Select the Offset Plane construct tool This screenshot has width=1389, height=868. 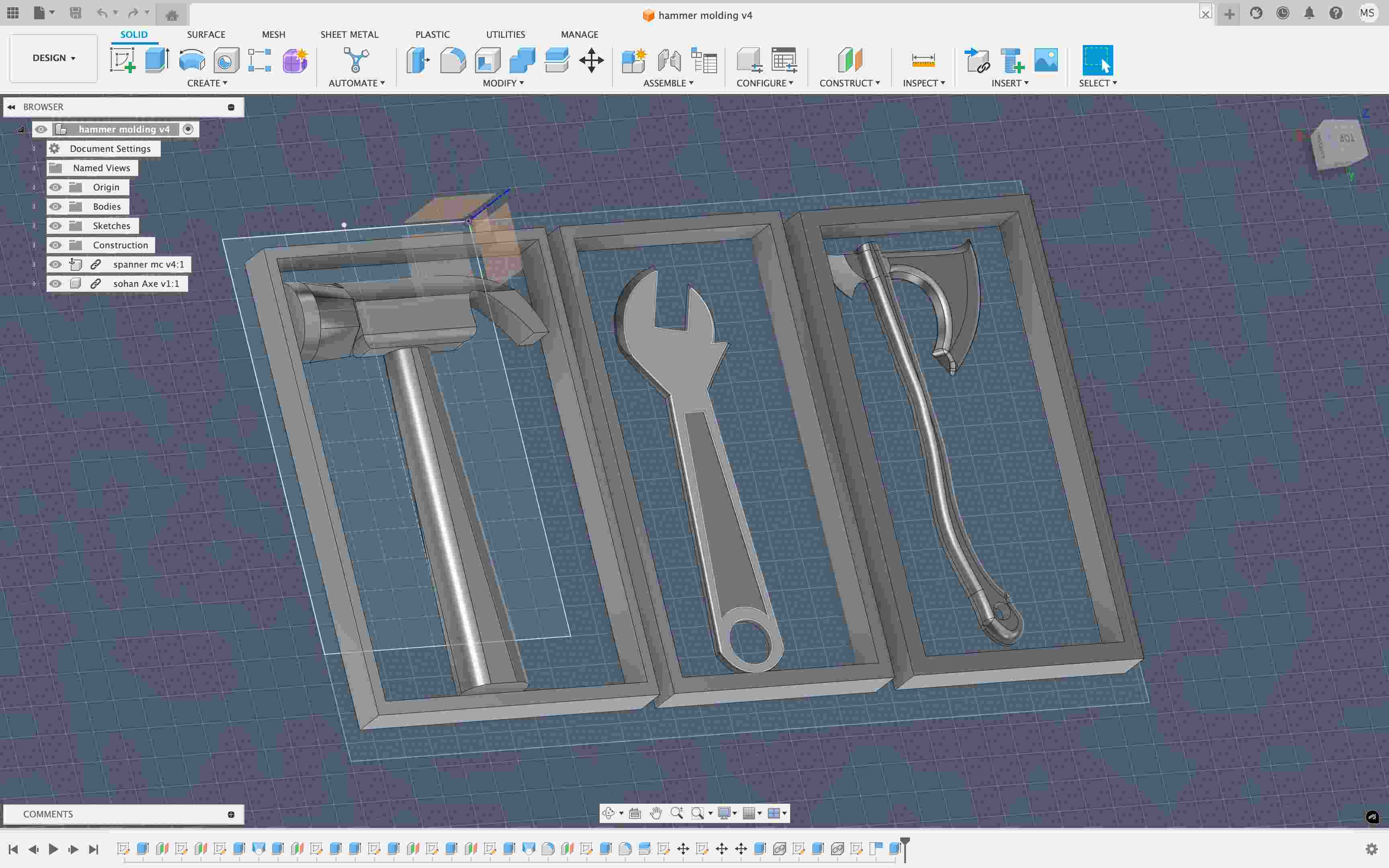coord(850,60)
